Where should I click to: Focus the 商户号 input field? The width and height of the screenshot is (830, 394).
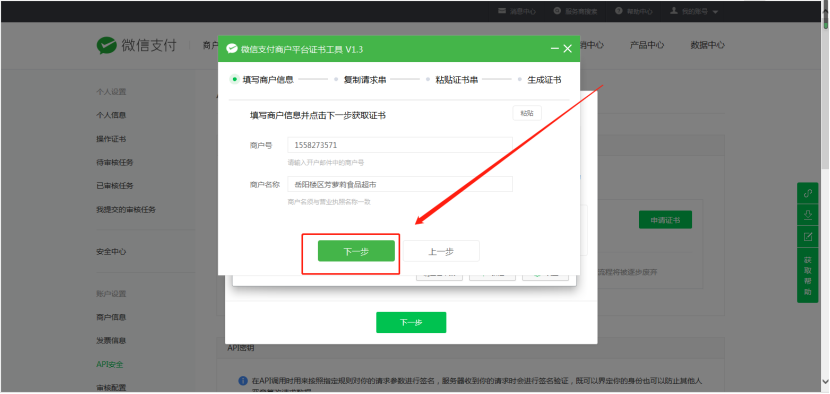tap(400, 145)
